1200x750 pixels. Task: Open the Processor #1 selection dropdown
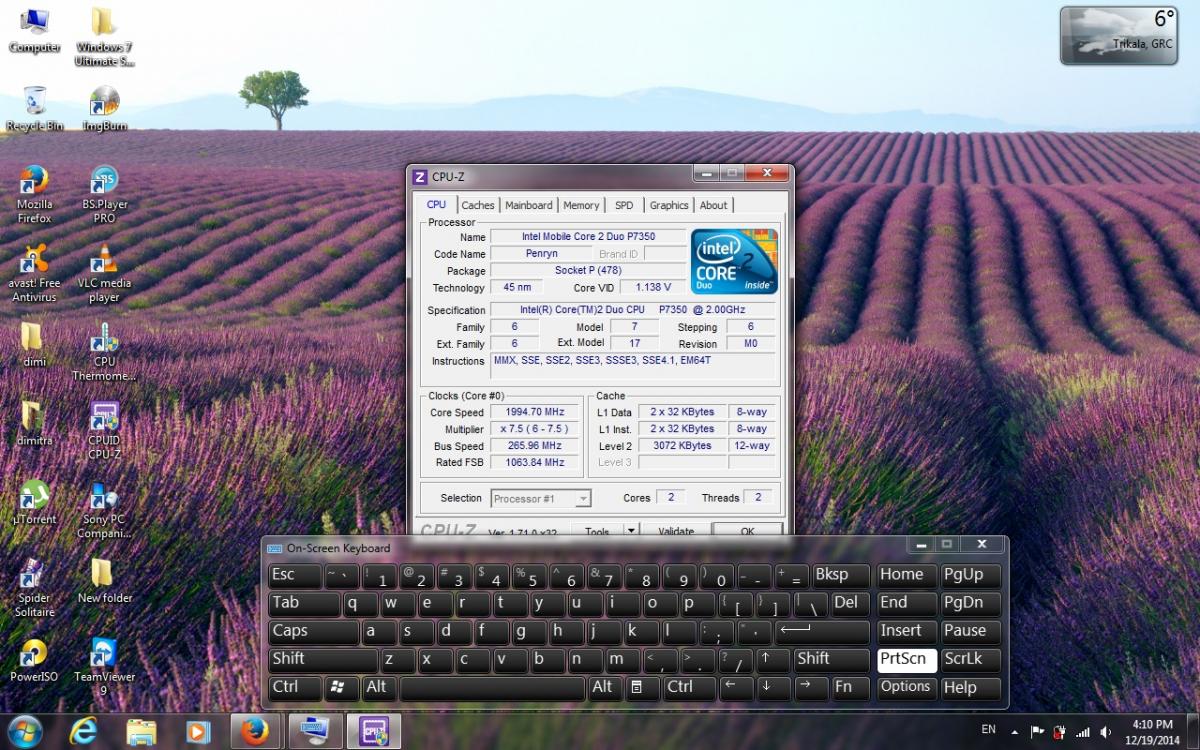541,498
